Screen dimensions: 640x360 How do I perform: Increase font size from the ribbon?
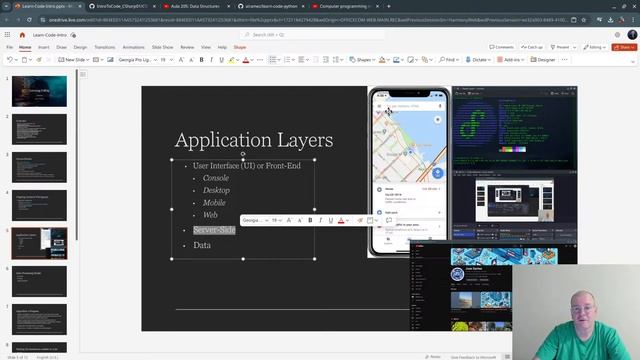181,60
